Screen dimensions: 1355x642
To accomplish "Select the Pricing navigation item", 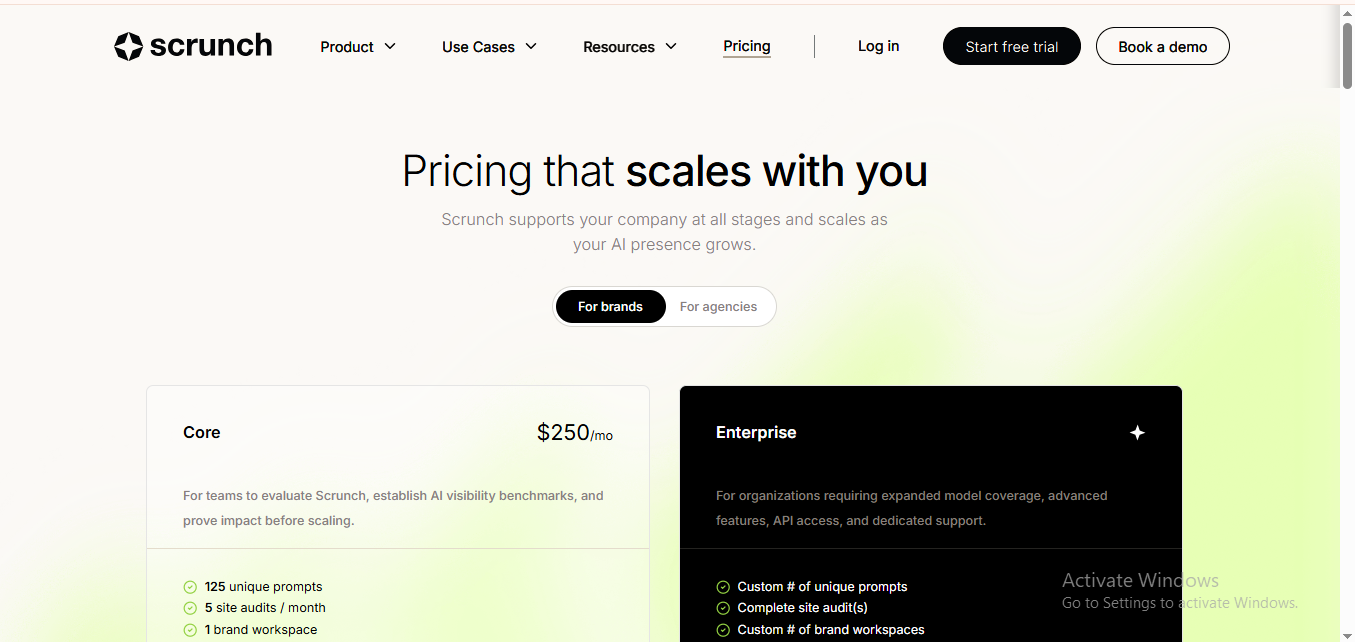I will [x=746, y=46].
